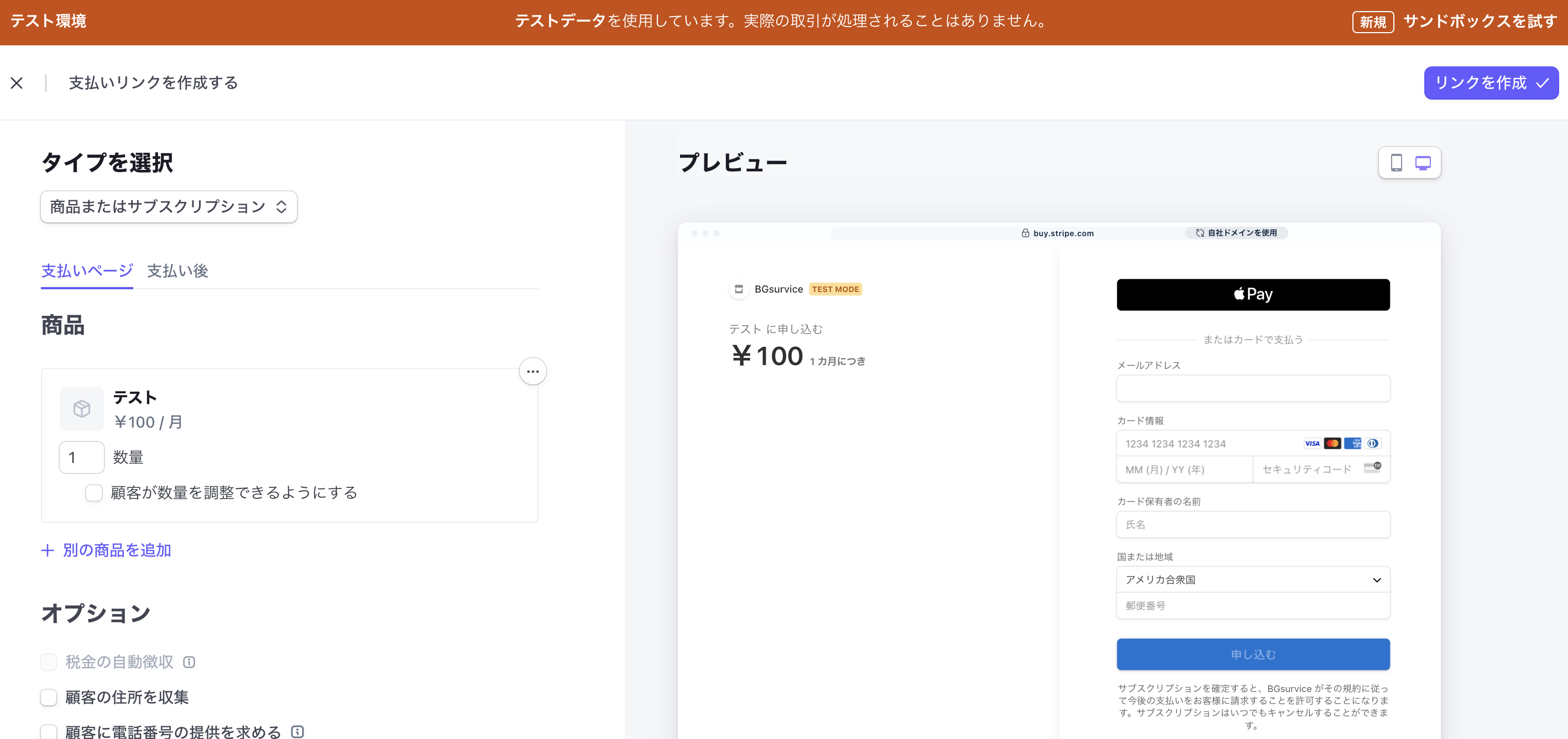Viewport: 1568px width, 739px height.
Task: Open the 商品またはサブスクリプション type dropdown
Action: click(x=169, y=207)
